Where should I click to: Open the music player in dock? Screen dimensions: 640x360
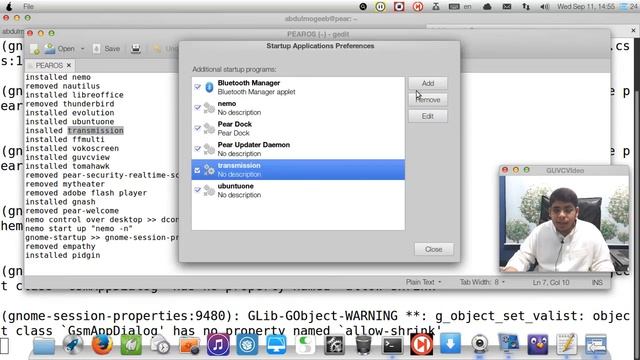(218, 345)
